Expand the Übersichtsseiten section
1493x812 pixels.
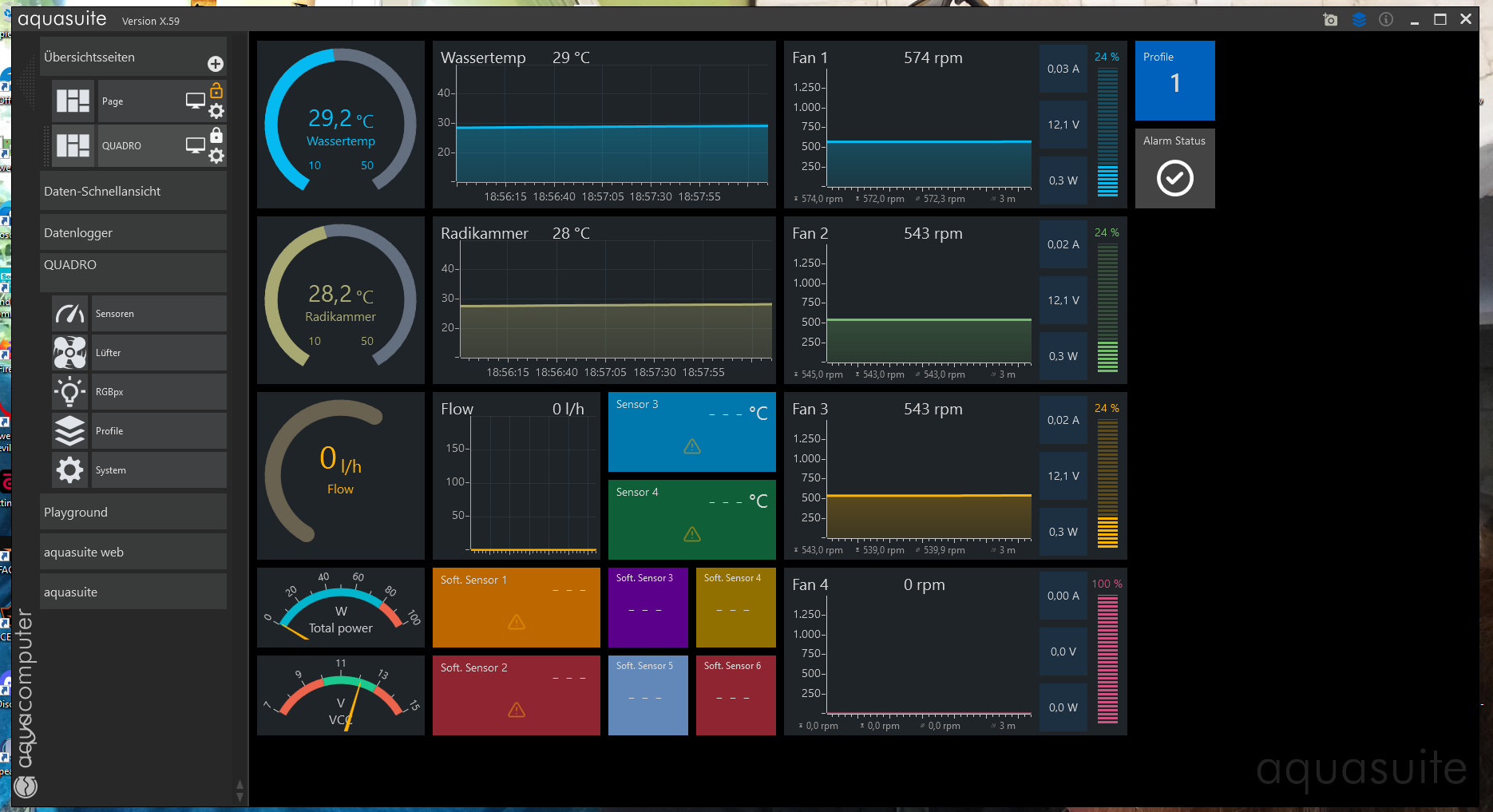tap(133, 57)
